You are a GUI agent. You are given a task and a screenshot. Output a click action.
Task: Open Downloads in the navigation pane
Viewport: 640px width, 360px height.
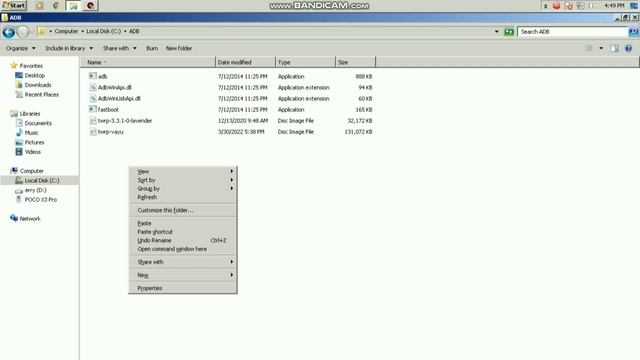point(38,85)
